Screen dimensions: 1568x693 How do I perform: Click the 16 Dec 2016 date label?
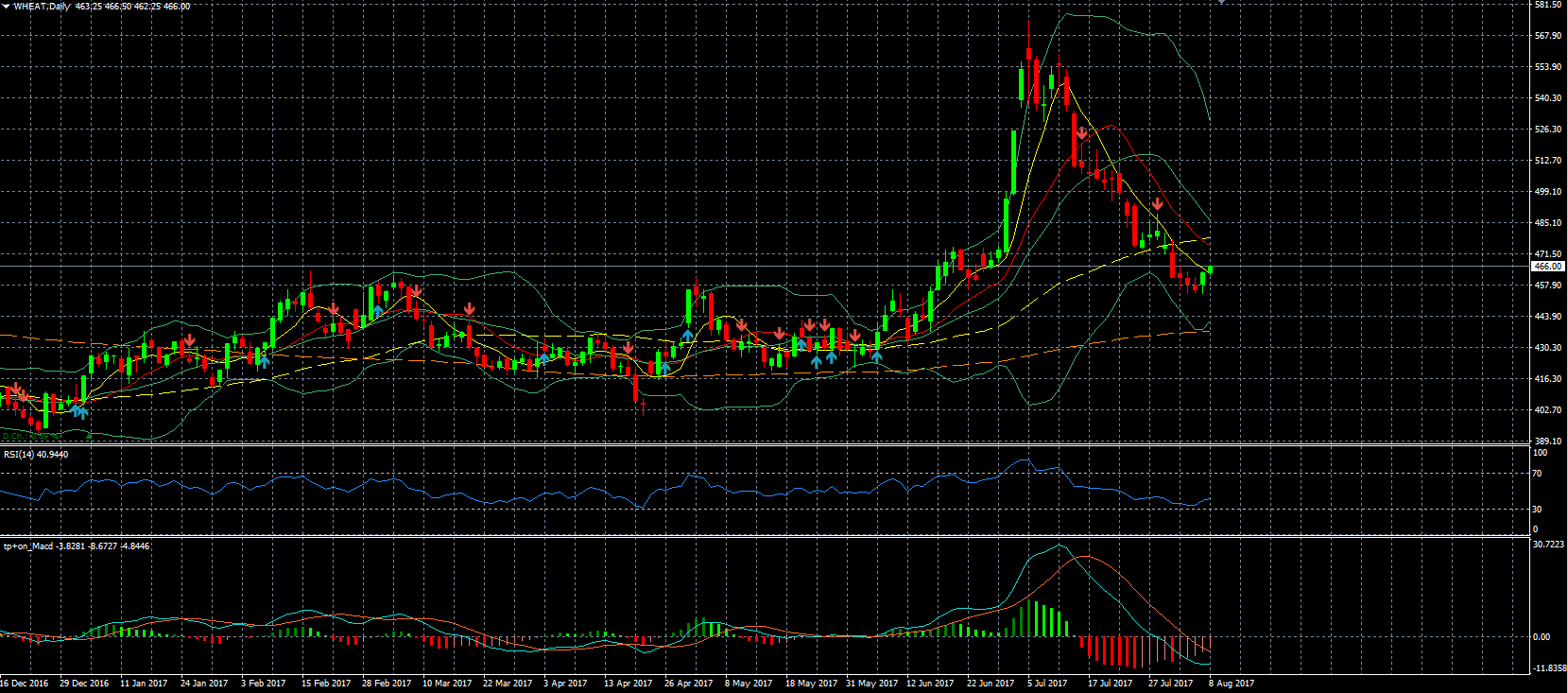(x=25, y=684)
